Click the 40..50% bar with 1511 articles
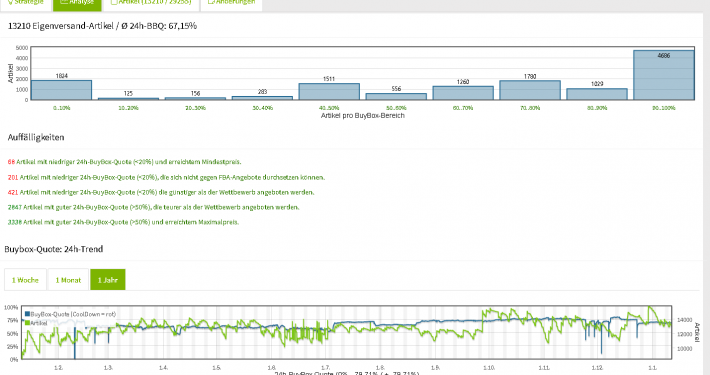 pos(329,92)
